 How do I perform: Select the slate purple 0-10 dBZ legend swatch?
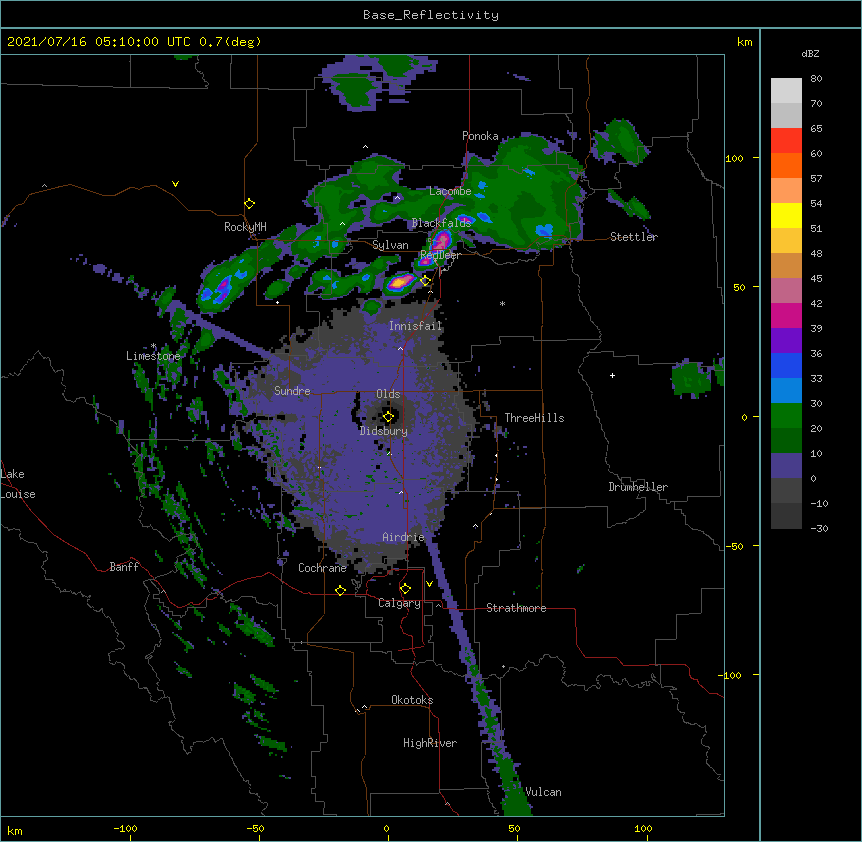786,466
